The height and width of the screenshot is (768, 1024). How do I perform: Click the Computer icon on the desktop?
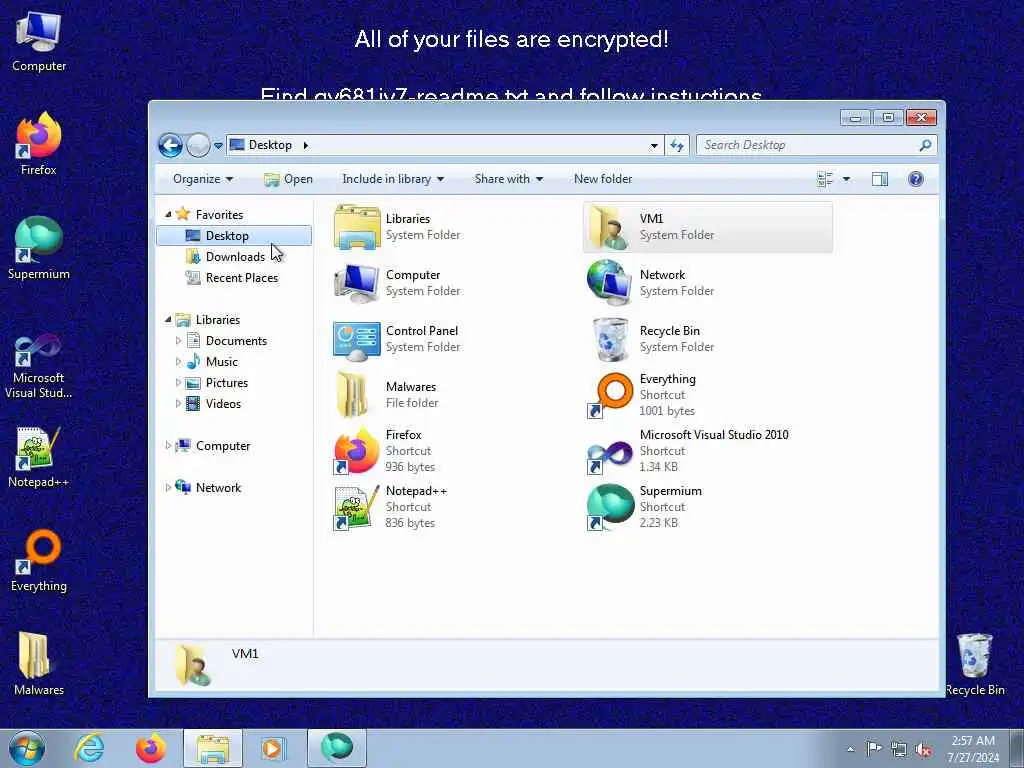pos(39,42)
